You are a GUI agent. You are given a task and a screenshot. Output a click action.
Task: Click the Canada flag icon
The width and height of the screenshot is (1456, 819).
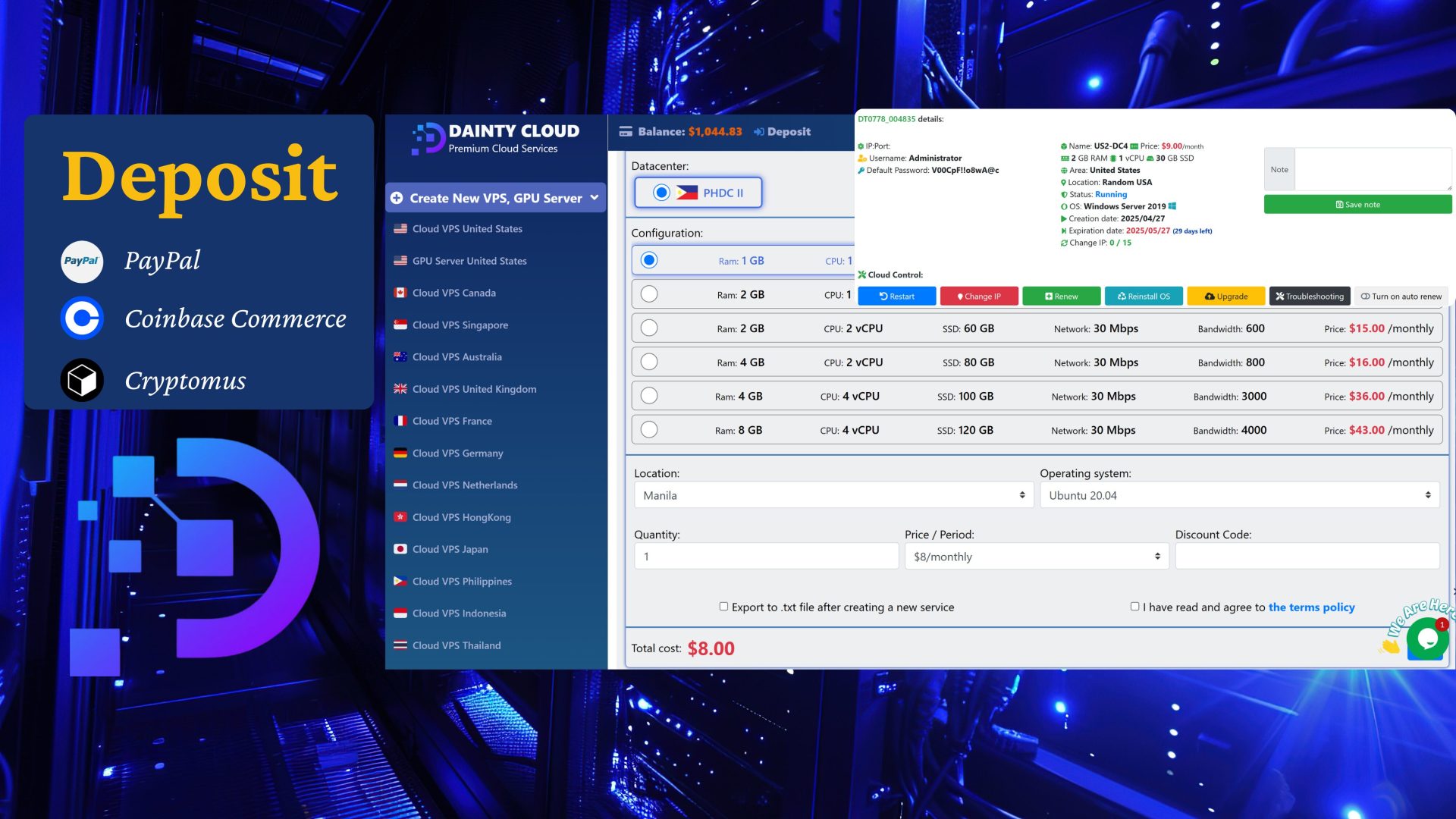pyautogui.click(x=400, y=293)
